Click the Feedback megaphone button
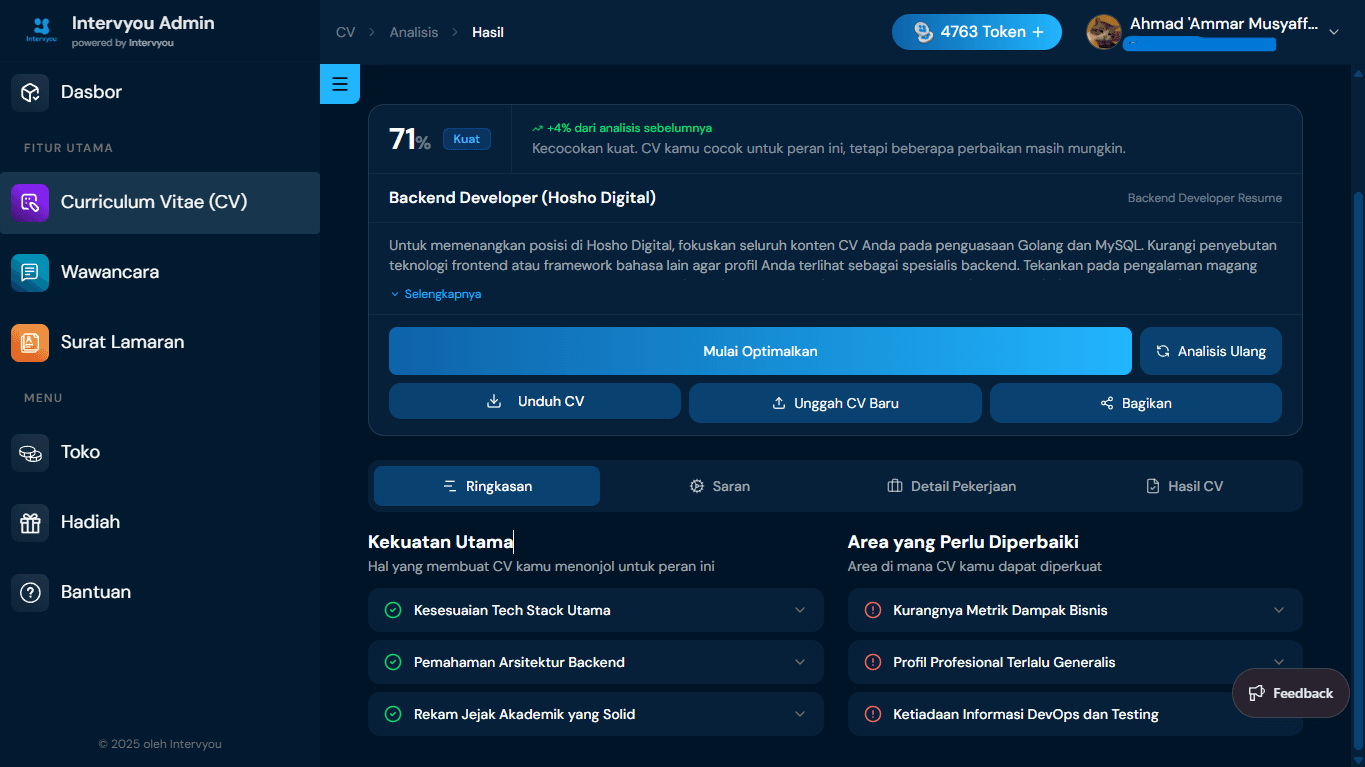This screenshot has width=1365, height=767. coord(1291,693)
